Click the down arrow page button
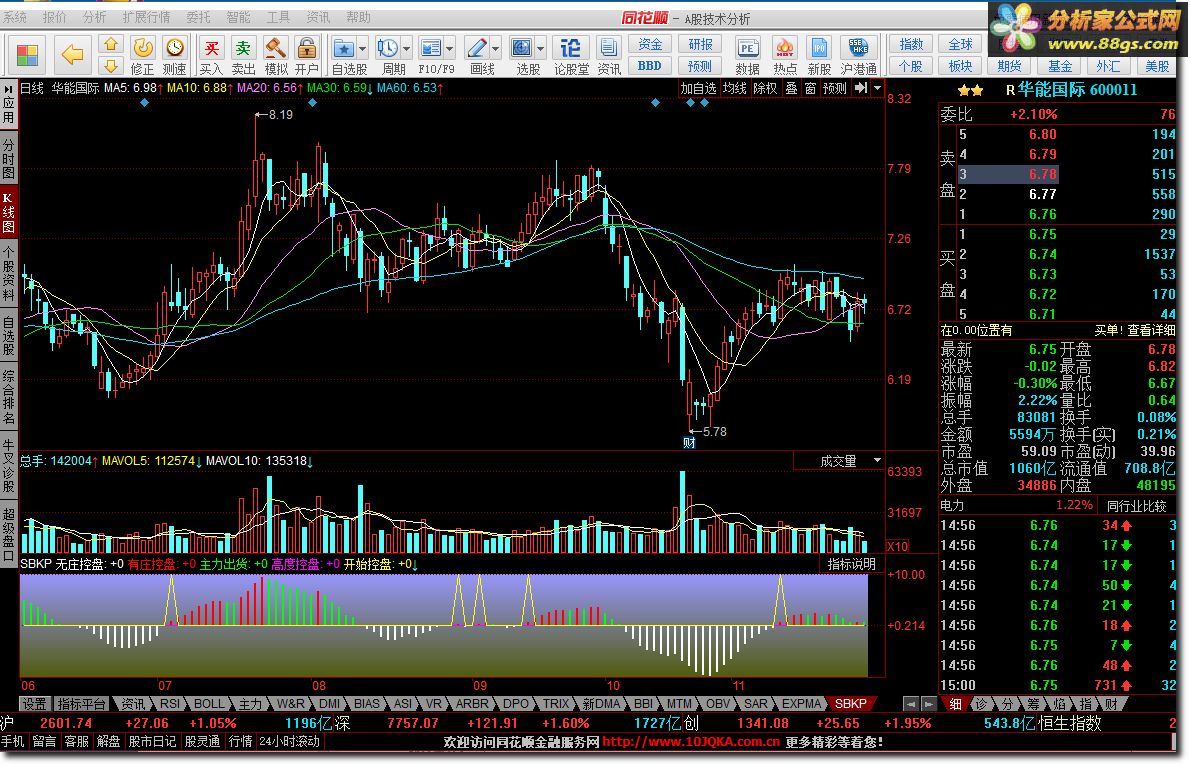Viewport: 1190px width, 765px height. (x=111, y=65)
